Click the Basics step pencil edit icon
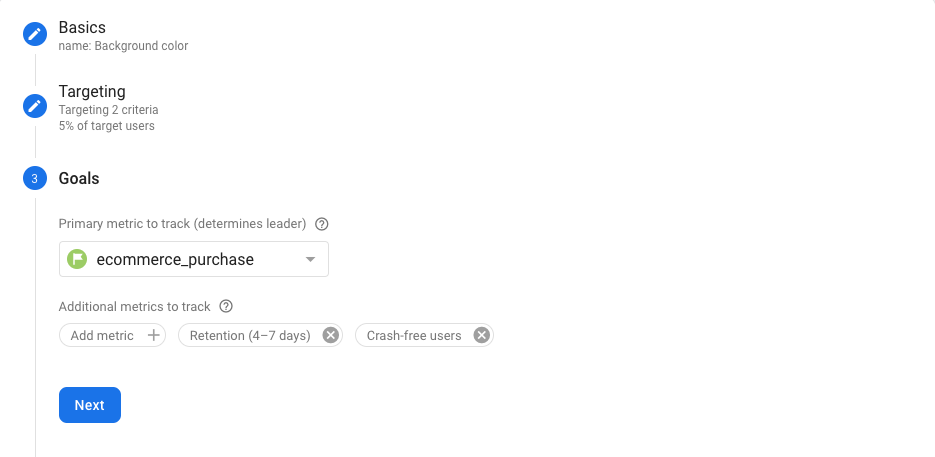This screenshot has height=457, width=935. [x=35, y=34]
